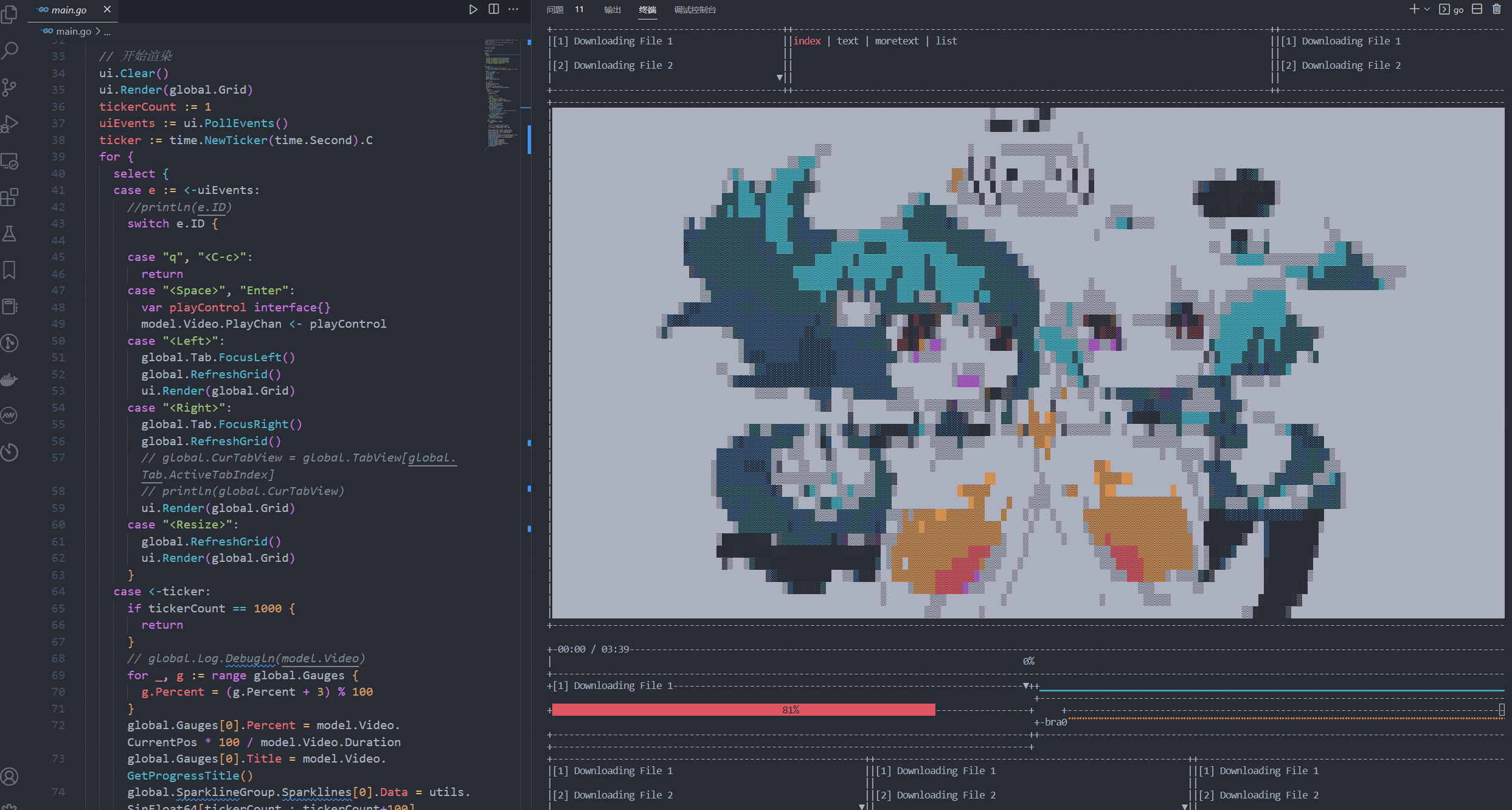Switch to the 问题 problems tab
Viewport: 1512px width, 810px height.
(x=555, y=10)
